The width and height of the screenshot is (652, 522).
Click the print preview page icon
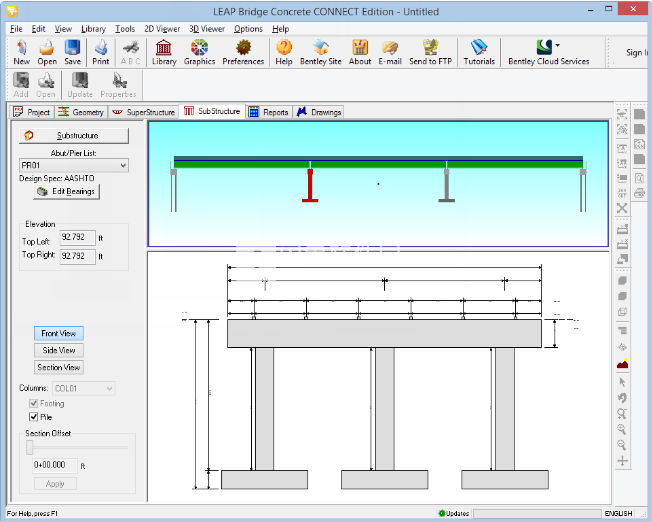tap(640, 178)
